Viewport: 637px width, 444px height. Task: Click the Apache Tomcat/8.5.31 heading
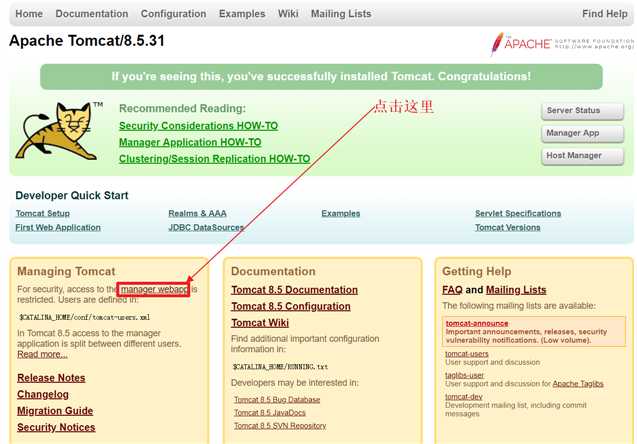click(87, 41)
